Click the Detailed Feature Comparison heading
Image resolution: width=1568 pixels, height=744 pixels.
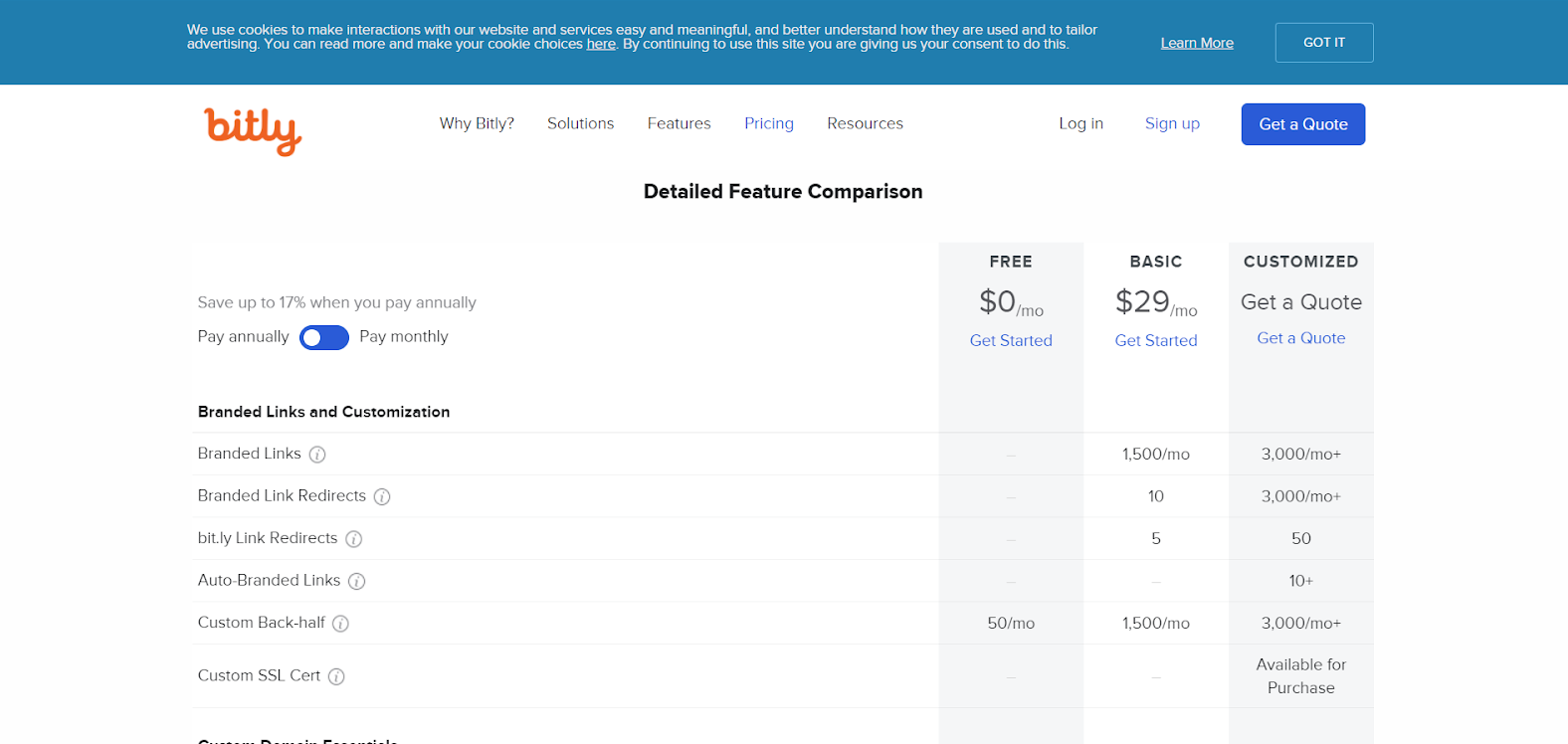[783, 192]
